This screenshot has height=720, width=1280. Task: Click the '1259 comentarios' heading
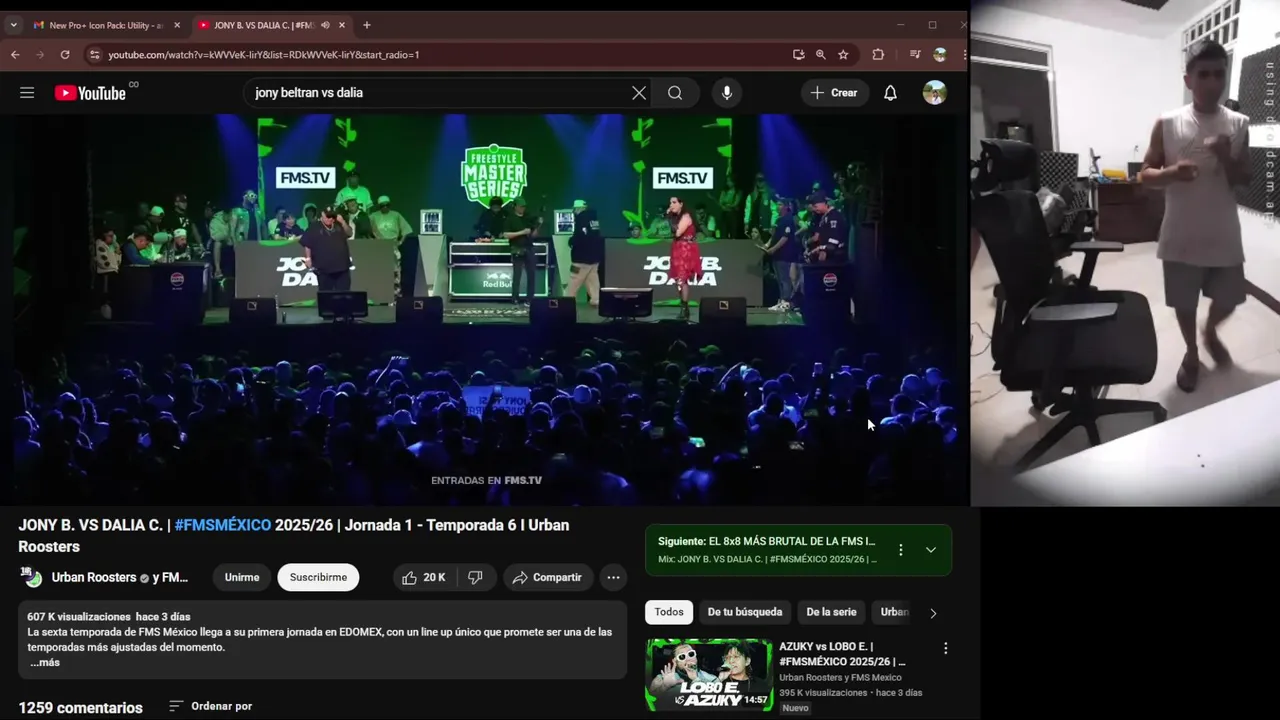[80, 708]
